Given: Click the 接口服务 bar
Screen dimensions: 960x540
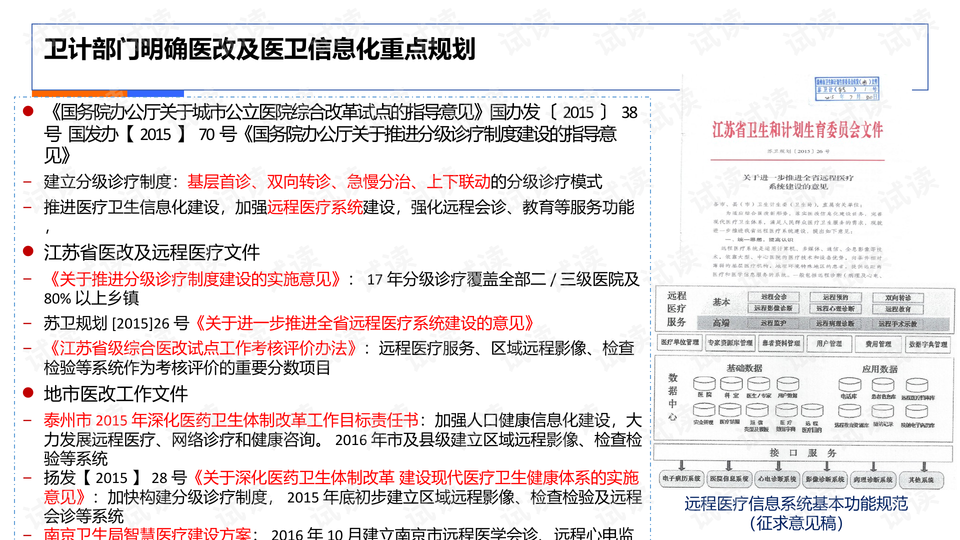Looking at the screenshot, I should click(x=803, y=453).
